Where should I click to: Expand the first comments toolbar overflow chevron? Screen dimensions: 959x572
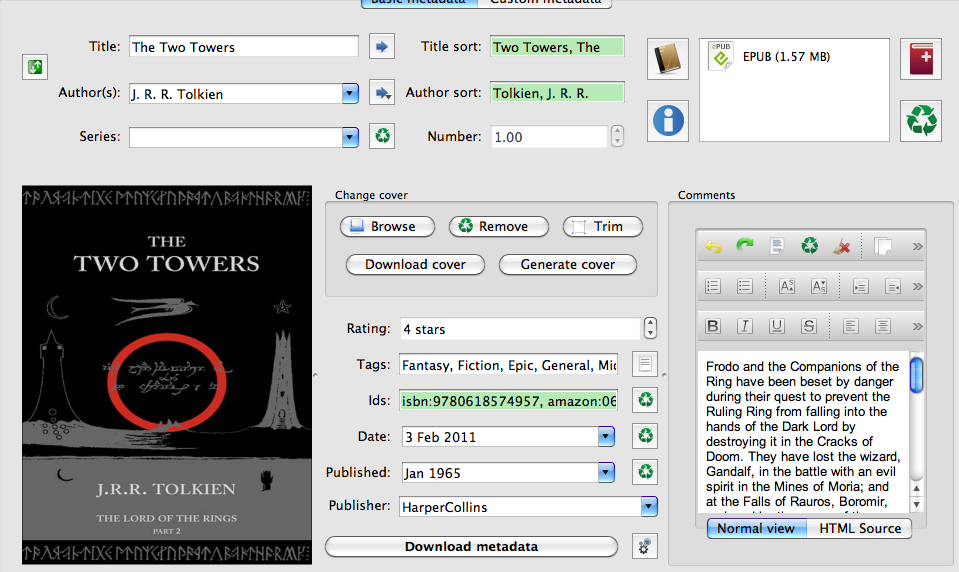(x=917, y=247)
